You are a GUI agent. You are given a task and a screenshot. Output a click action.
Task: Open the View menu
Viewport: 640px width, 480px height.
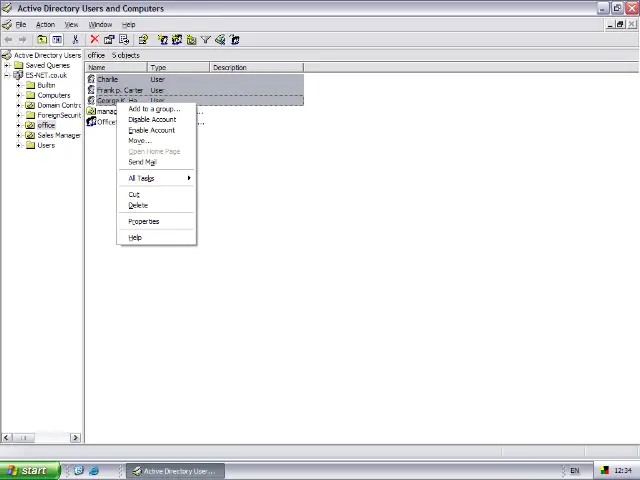[x=71, y=24]
